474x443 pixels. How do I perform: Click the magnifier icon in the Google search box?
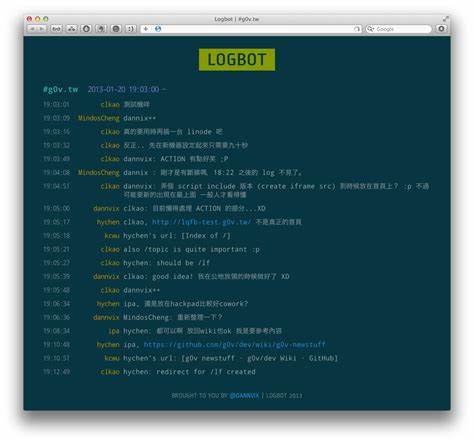(370, 29)
